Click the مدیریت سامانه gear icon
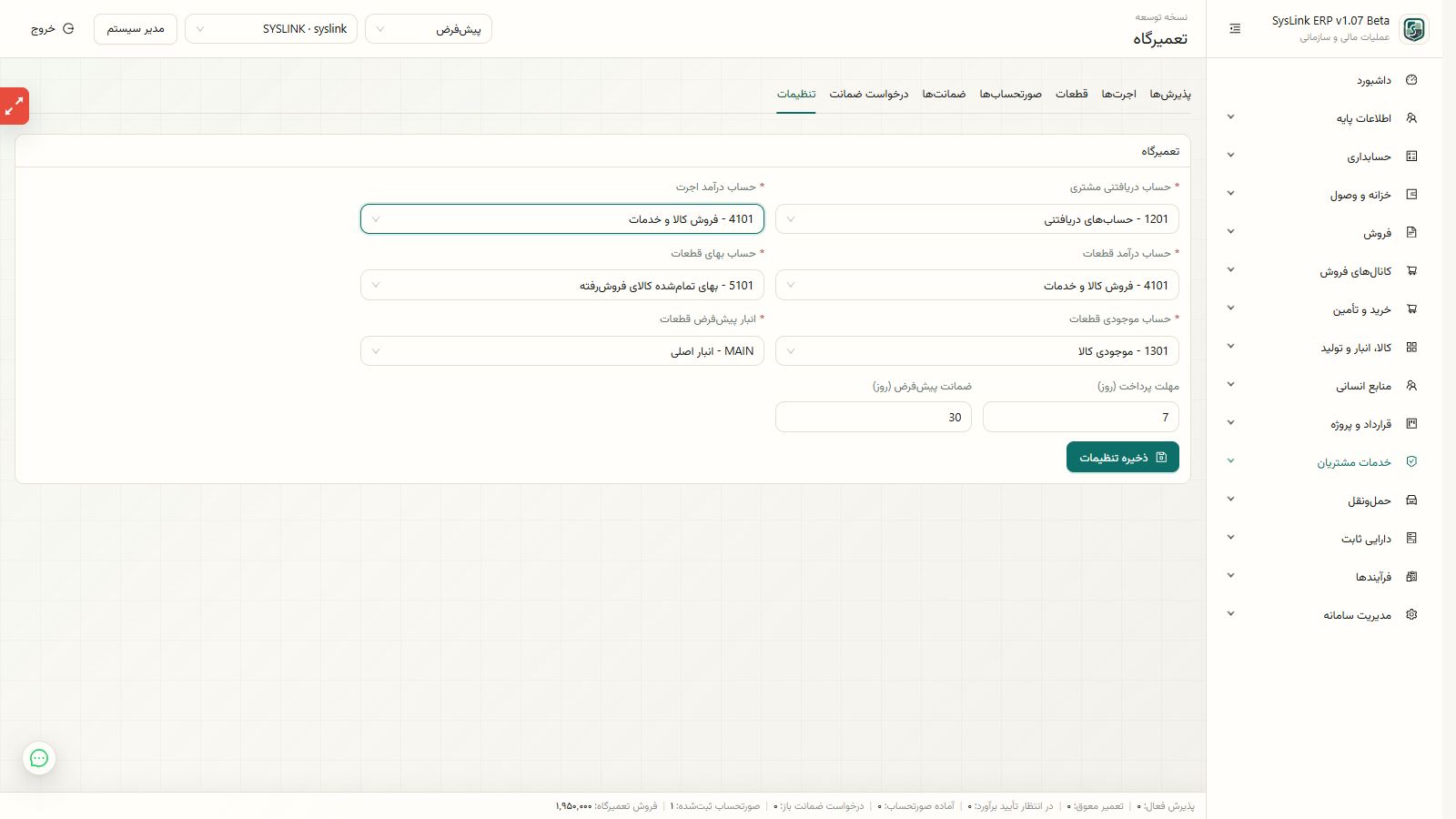This screenshot has height=819, width=1456. point(1411,615)
